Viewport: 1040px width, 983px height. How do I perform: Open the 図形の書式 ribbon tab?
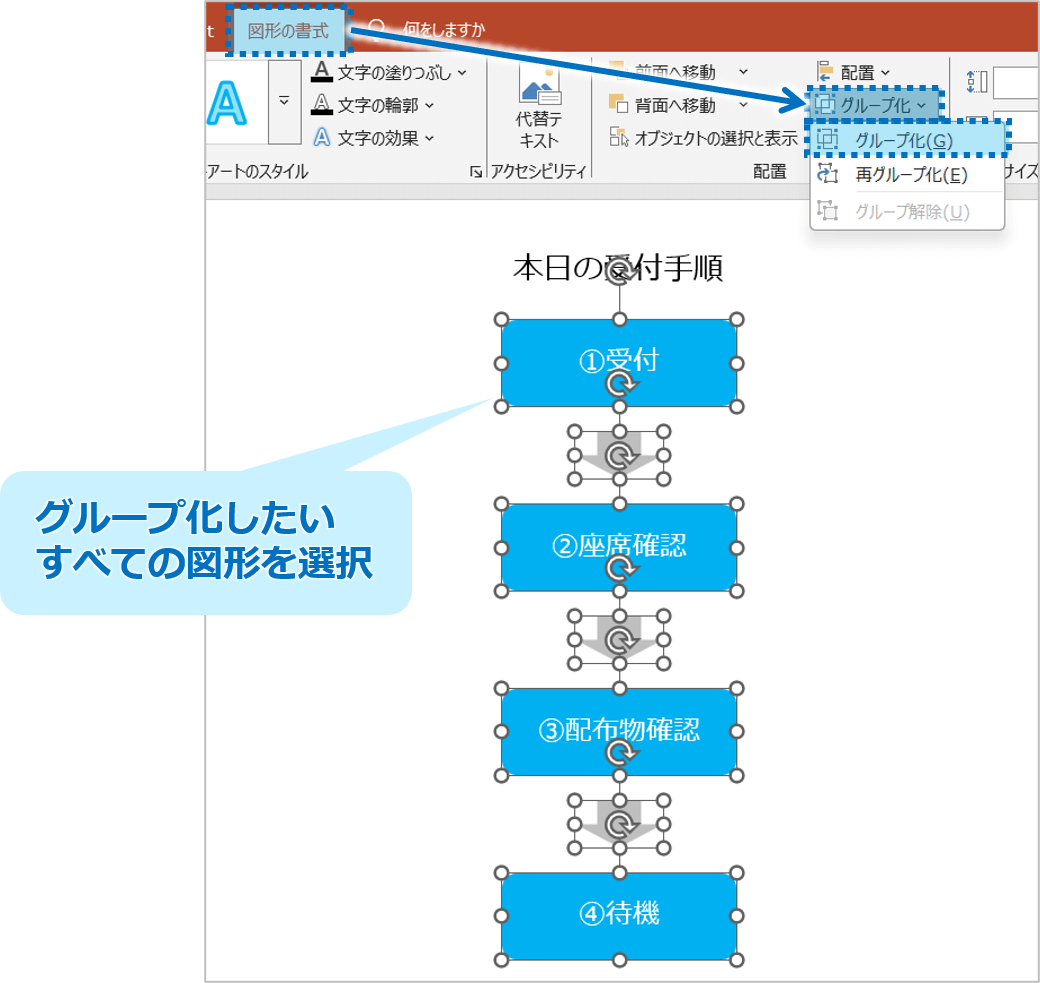point(288,31)
